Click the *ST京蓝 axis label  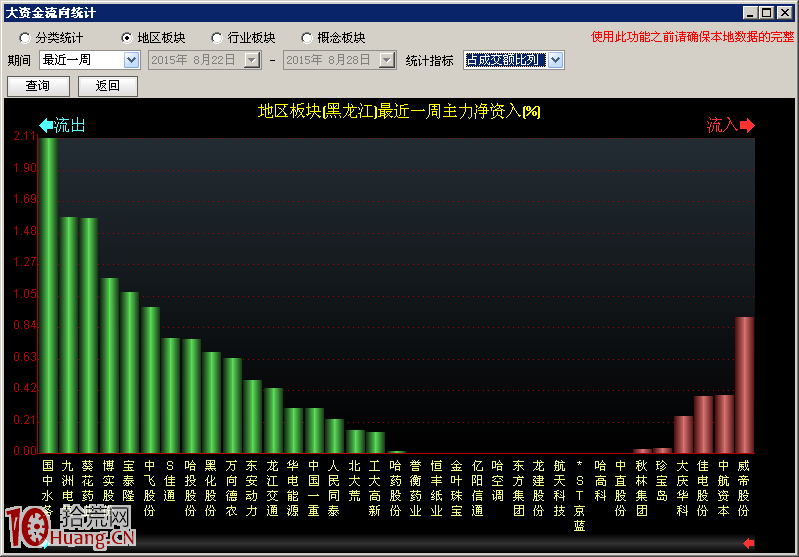click(579, 496)
